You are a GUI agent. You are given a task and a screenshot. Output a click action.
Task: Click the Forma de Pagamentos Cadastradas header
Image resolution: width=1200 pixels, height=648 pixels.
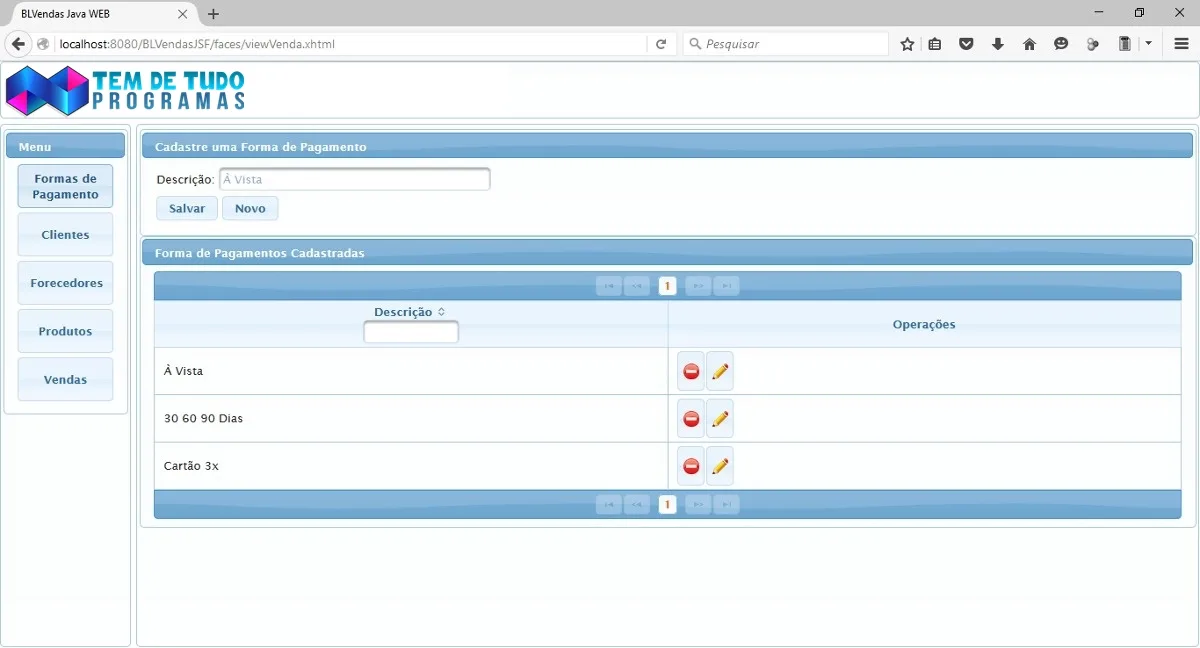coord(667,252)
